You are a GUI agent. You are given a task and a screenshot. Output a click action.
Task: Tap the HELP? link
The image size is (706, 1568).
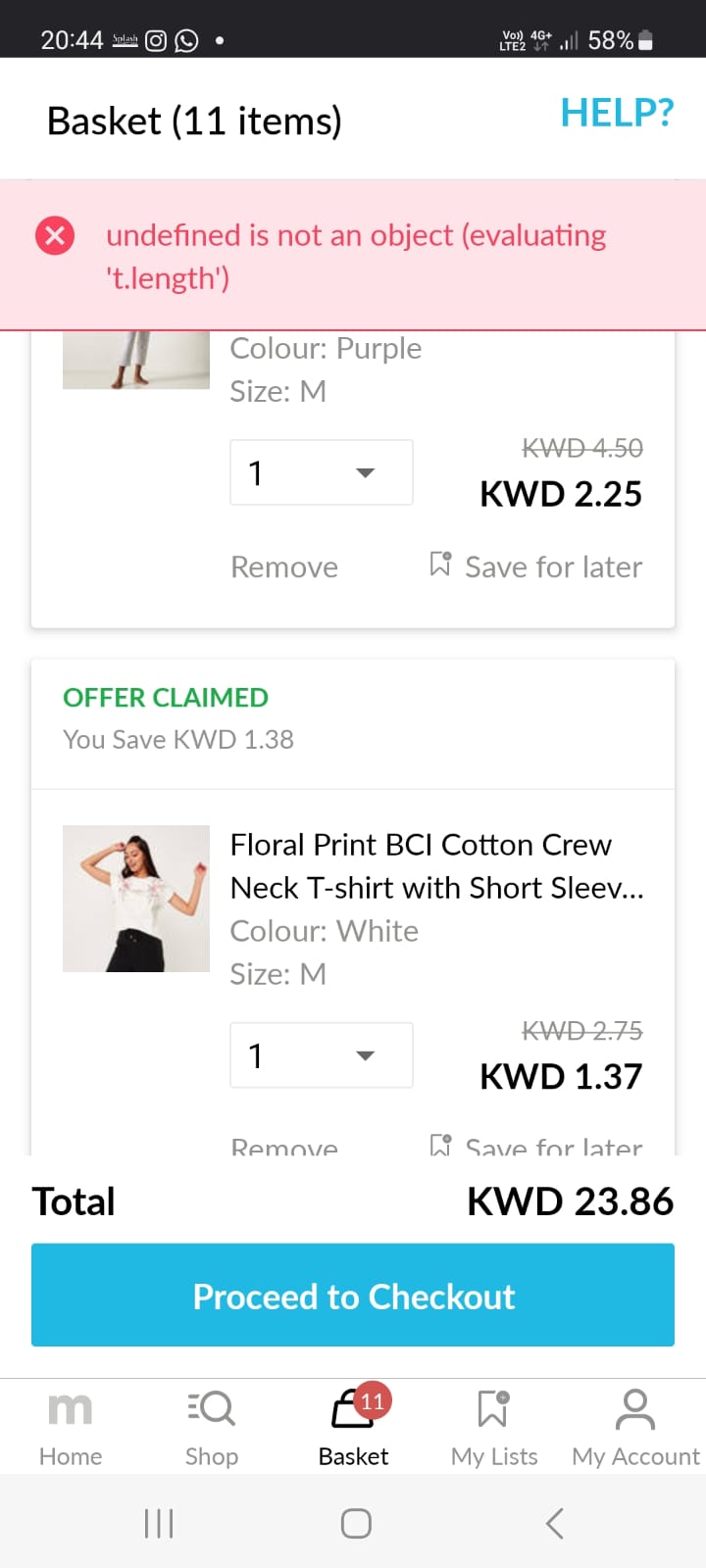(617, 114)
